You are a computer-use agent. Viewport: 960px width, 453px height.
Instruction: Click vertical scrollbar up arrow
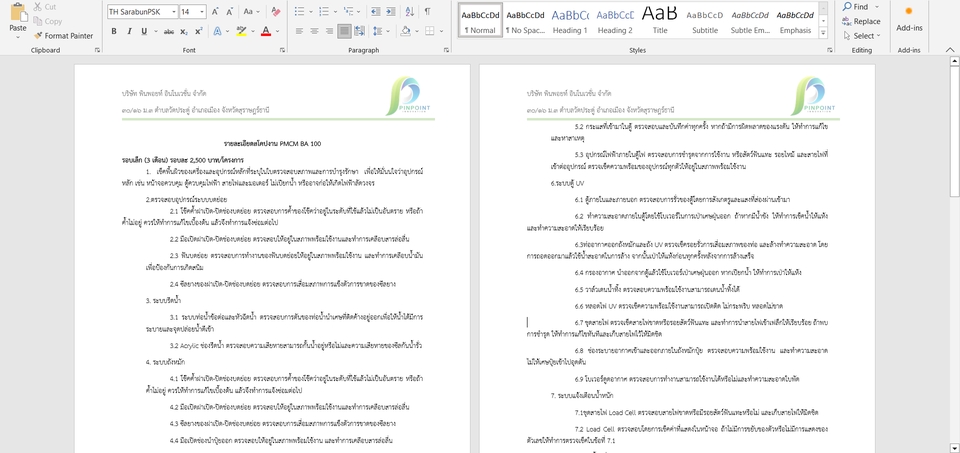(954, 61)
